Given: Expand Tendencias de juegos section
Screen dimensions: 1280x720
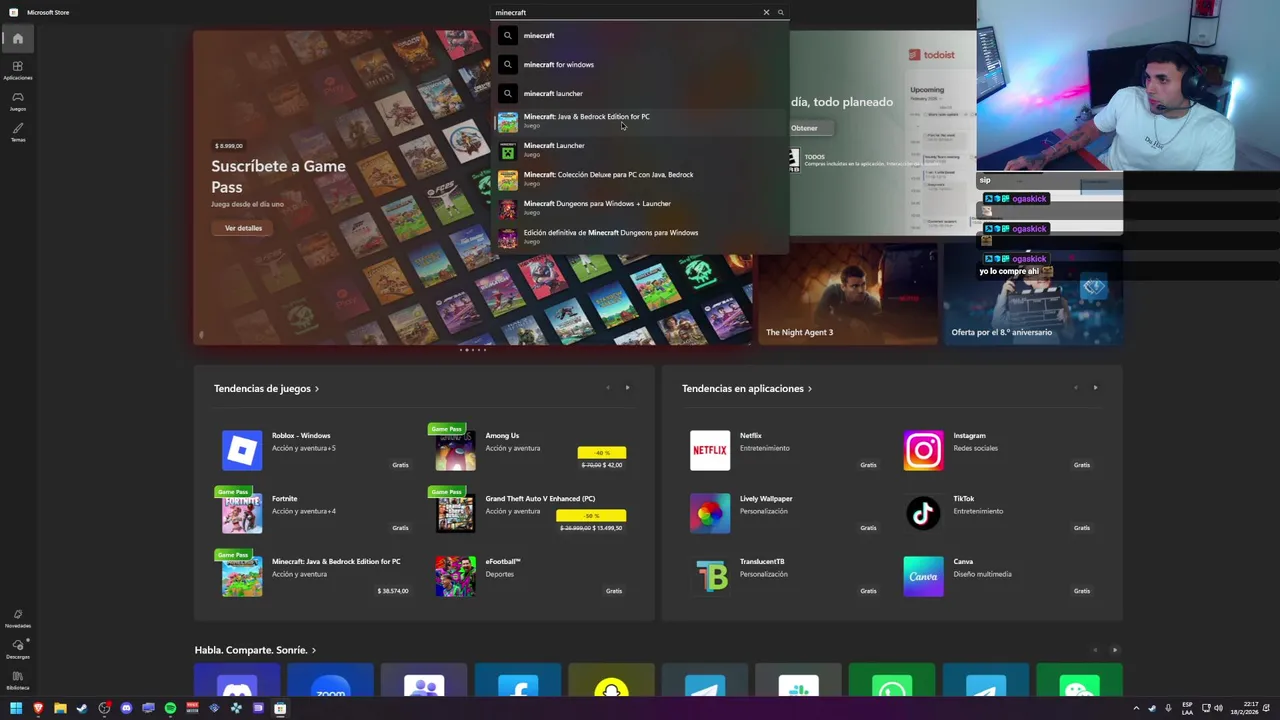Looking at the screenshot, I should pos(266,388).
